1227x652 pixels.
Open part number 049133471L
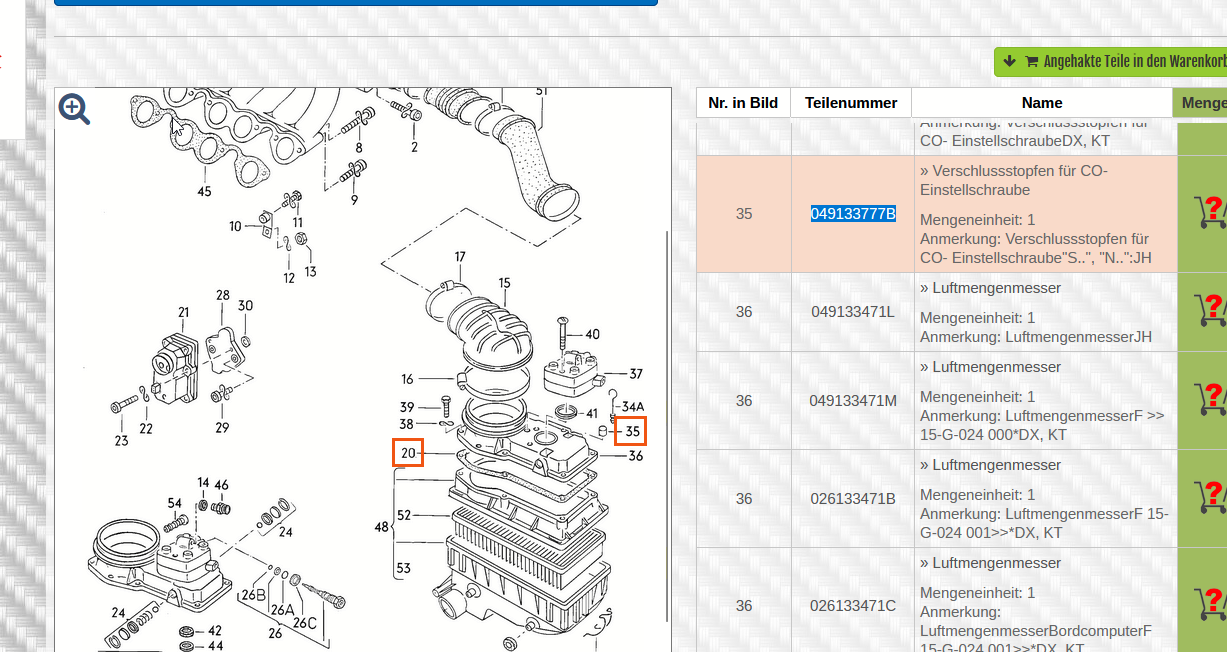(x=852, y=312)
